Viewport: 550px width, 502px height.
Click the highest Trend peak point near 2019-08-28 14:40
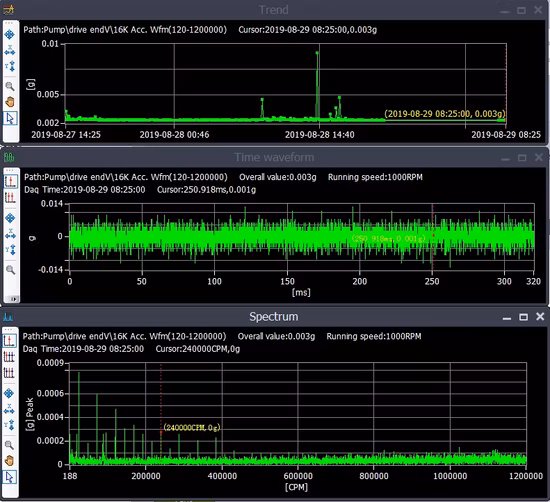(317, 53)
